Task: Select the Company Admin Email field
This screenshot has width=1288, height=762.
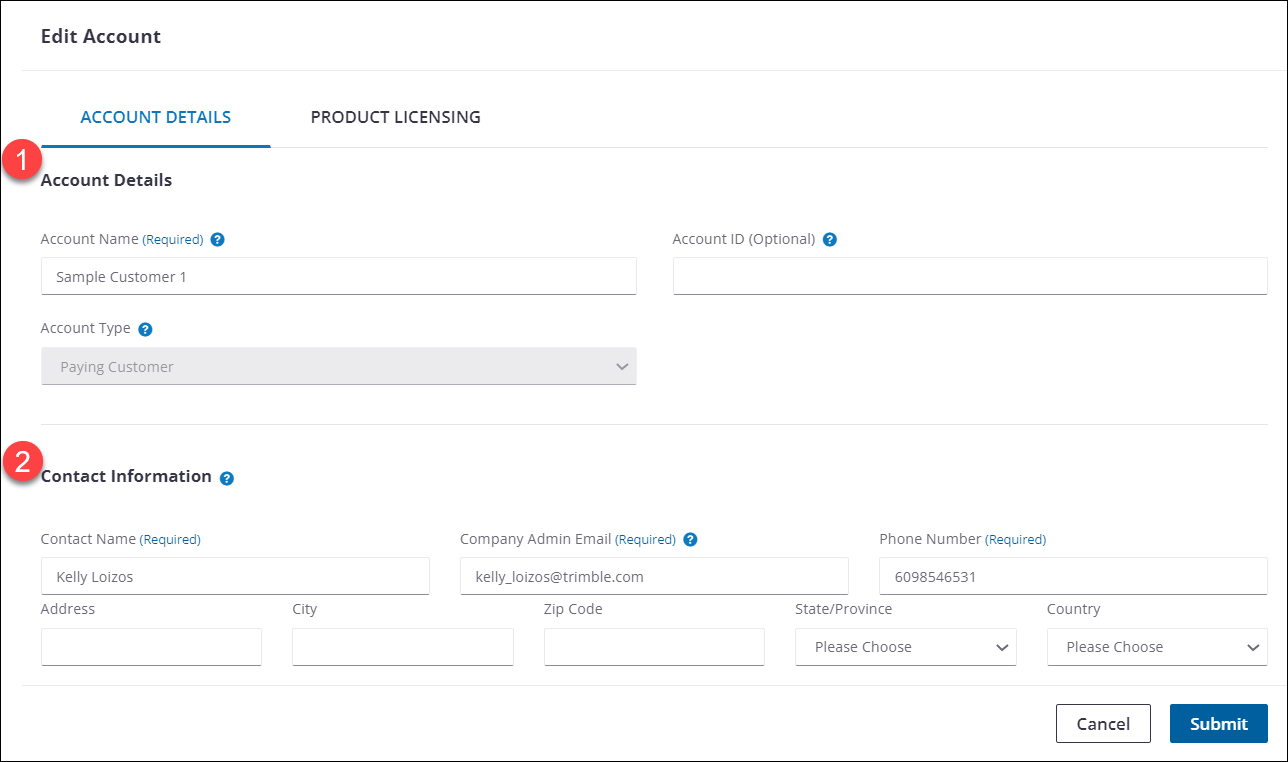Action: pyautogui.click(x=654, y=577)
